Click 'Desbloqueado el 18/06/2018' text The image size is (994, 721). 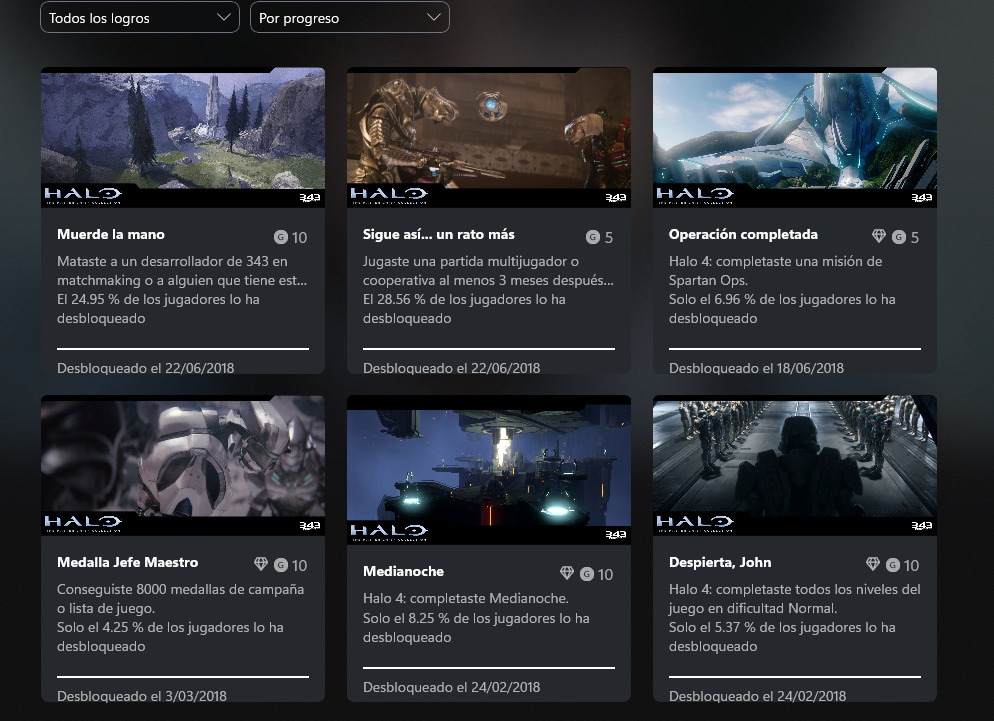pyautogui.click(x=756, y=368)
